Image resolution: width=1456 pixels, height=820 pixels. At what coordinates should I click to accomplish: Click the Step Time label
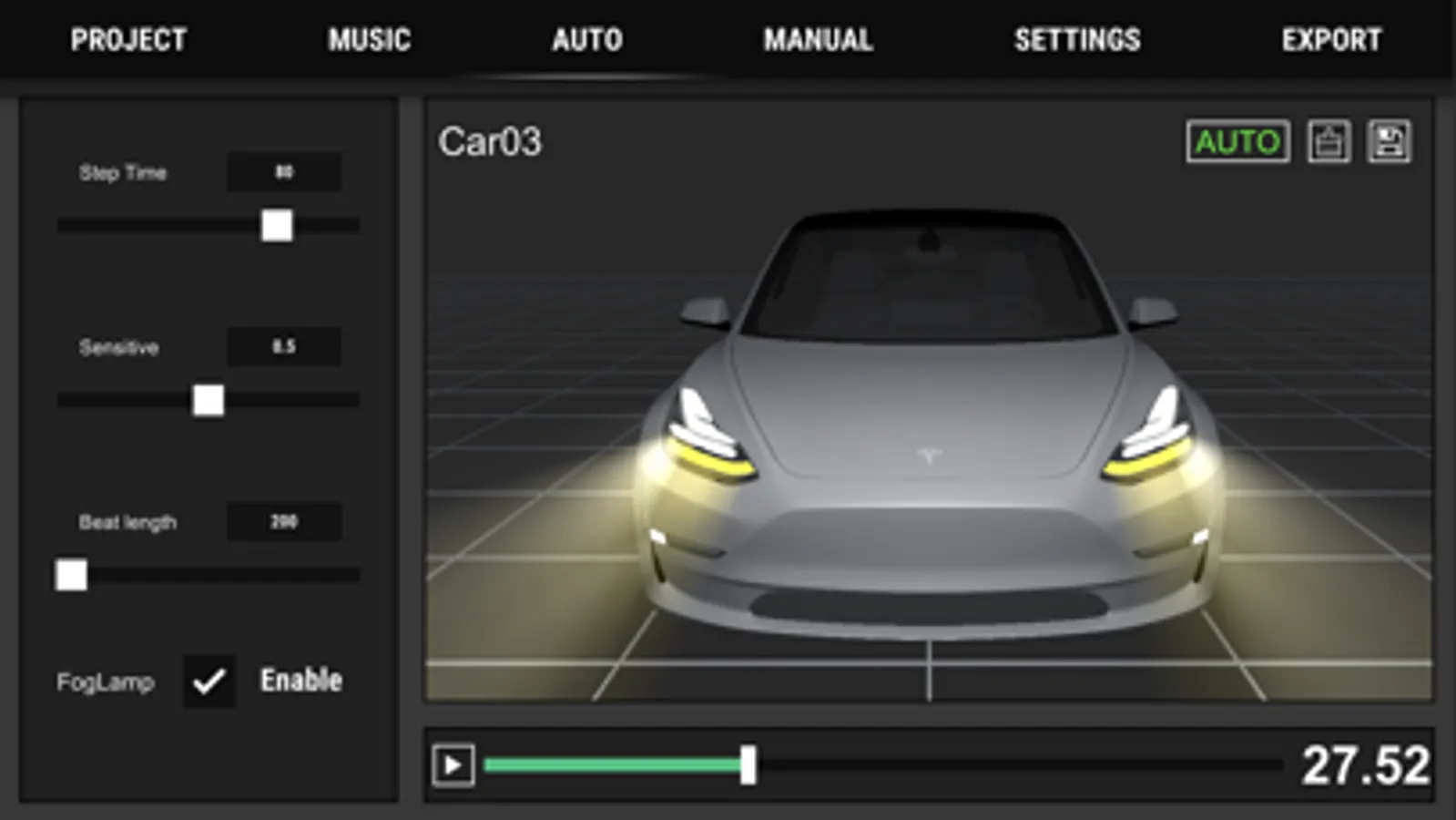(x=123, y=172)
